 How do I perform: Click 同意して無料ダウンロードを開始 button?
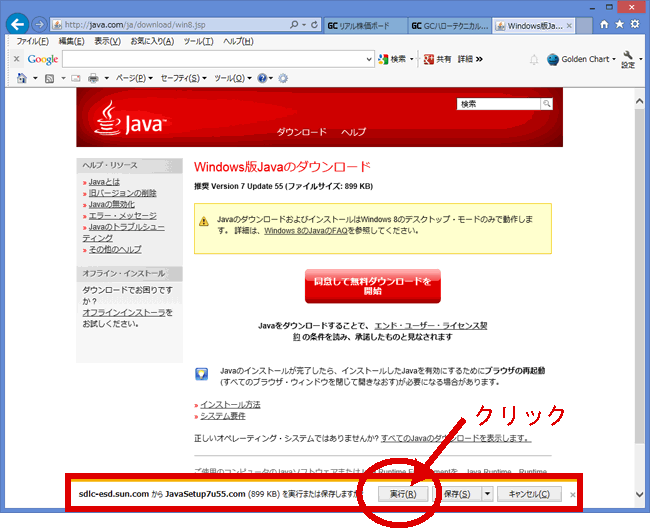[x=373, y=286]
